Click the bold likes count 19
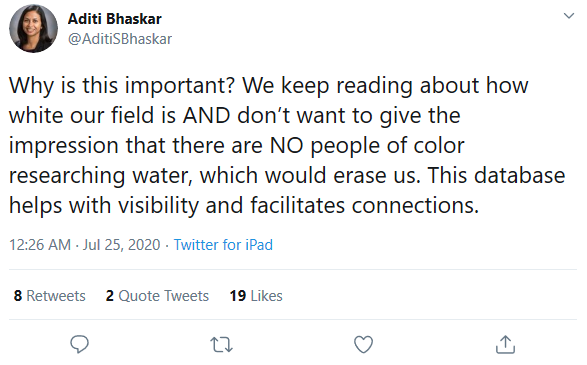587x365 pixels. click(238, 296)
